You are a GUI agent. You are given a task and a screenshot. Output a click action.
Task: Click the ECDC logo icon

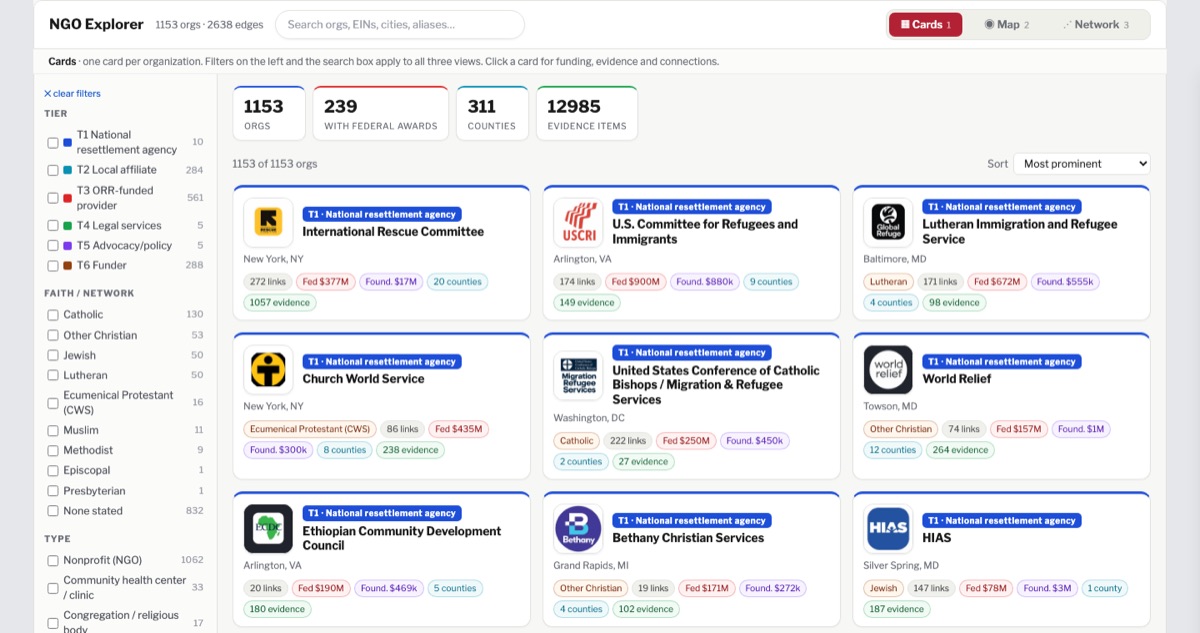point(268,528)
